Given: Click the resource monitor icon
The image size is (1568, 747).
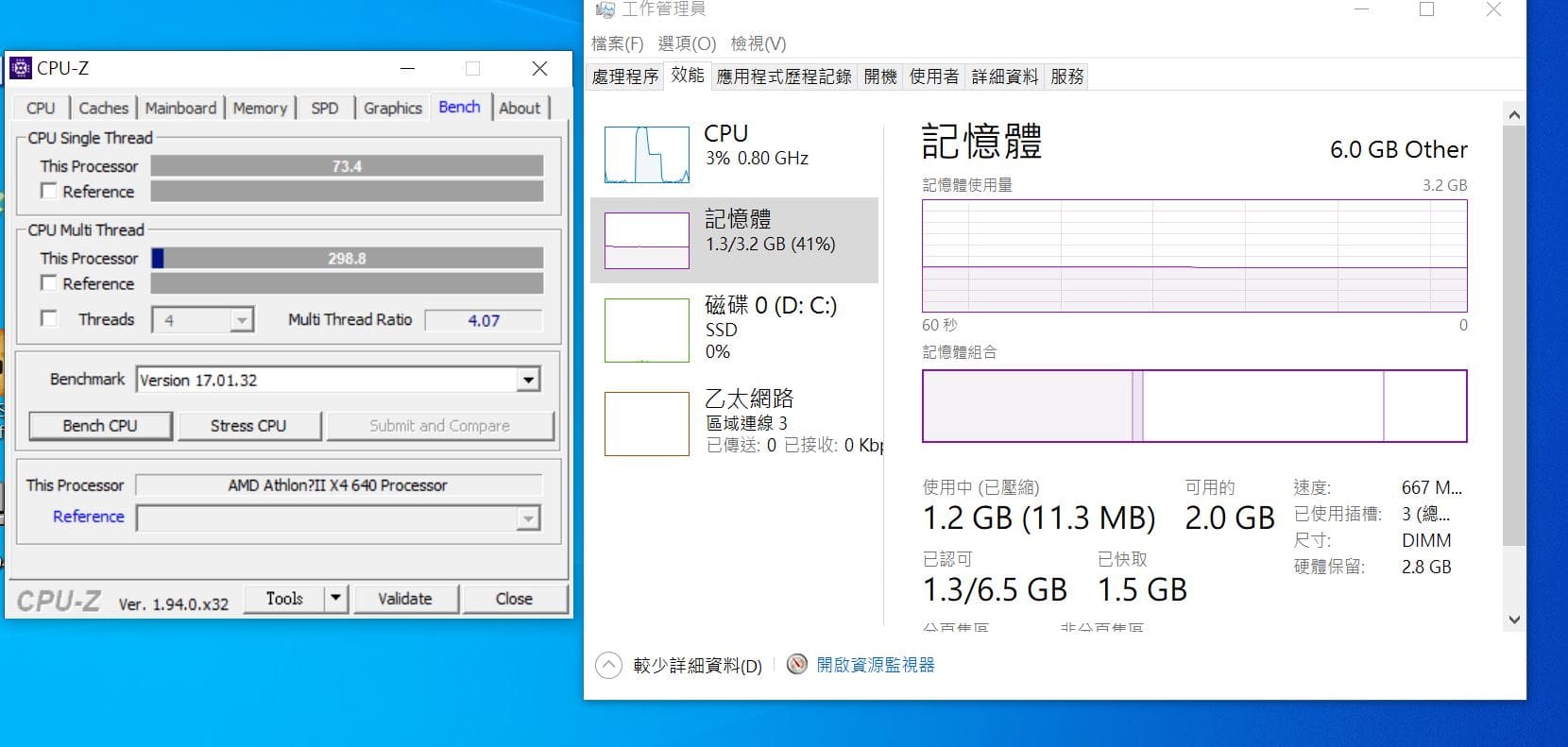Looking at the screenshot, I should pos(797,665).
